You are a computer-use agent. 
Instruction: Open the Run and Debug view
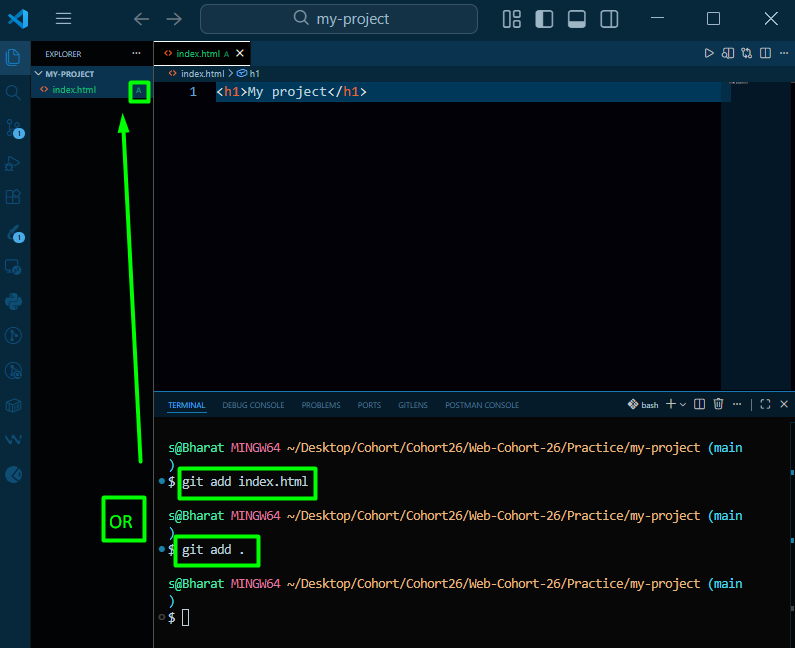pyautogui.click(x=13, y=164)
